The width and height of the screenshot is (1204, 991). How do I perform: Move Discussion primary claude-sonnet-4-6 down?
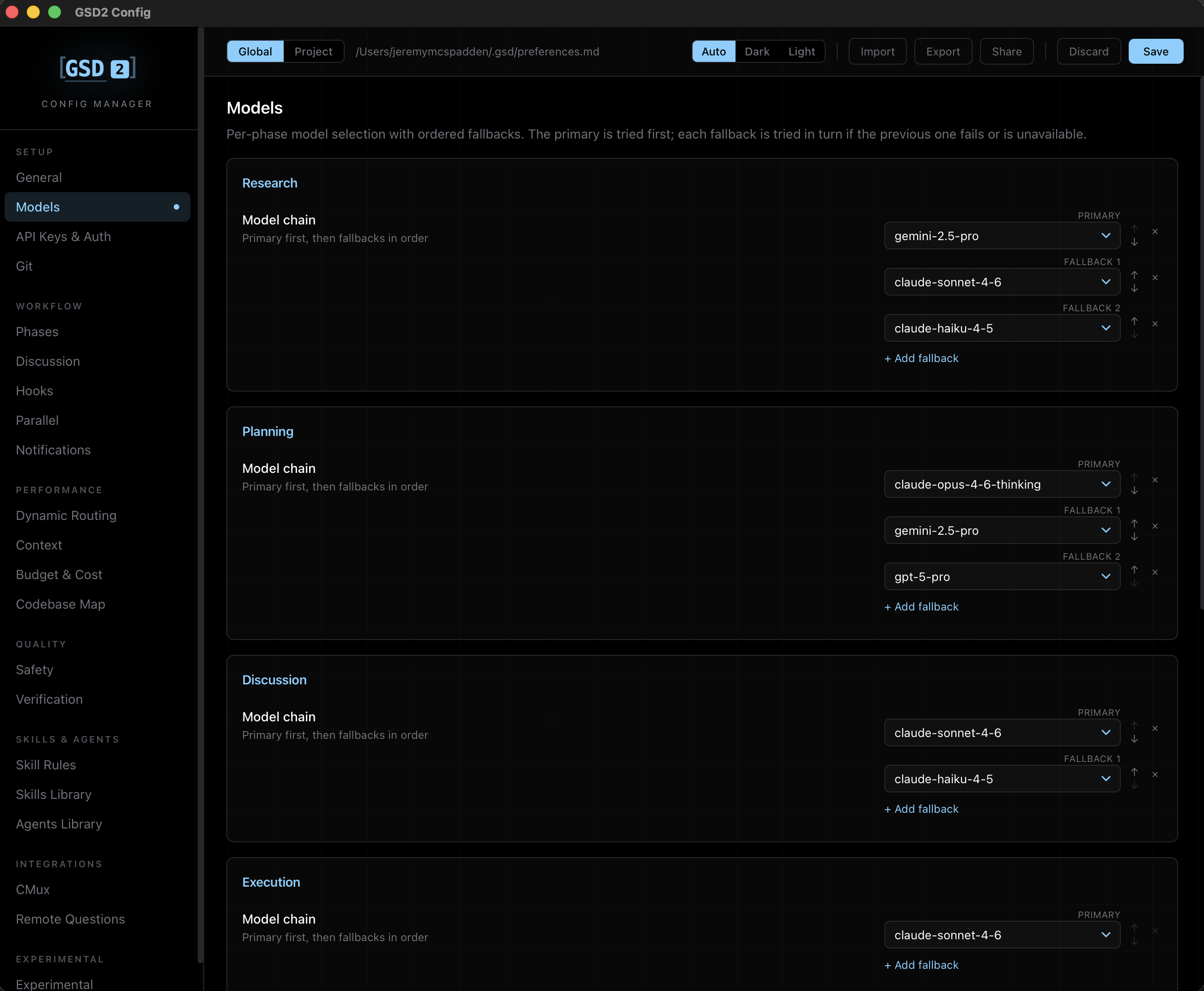[x=1134, y=739]
